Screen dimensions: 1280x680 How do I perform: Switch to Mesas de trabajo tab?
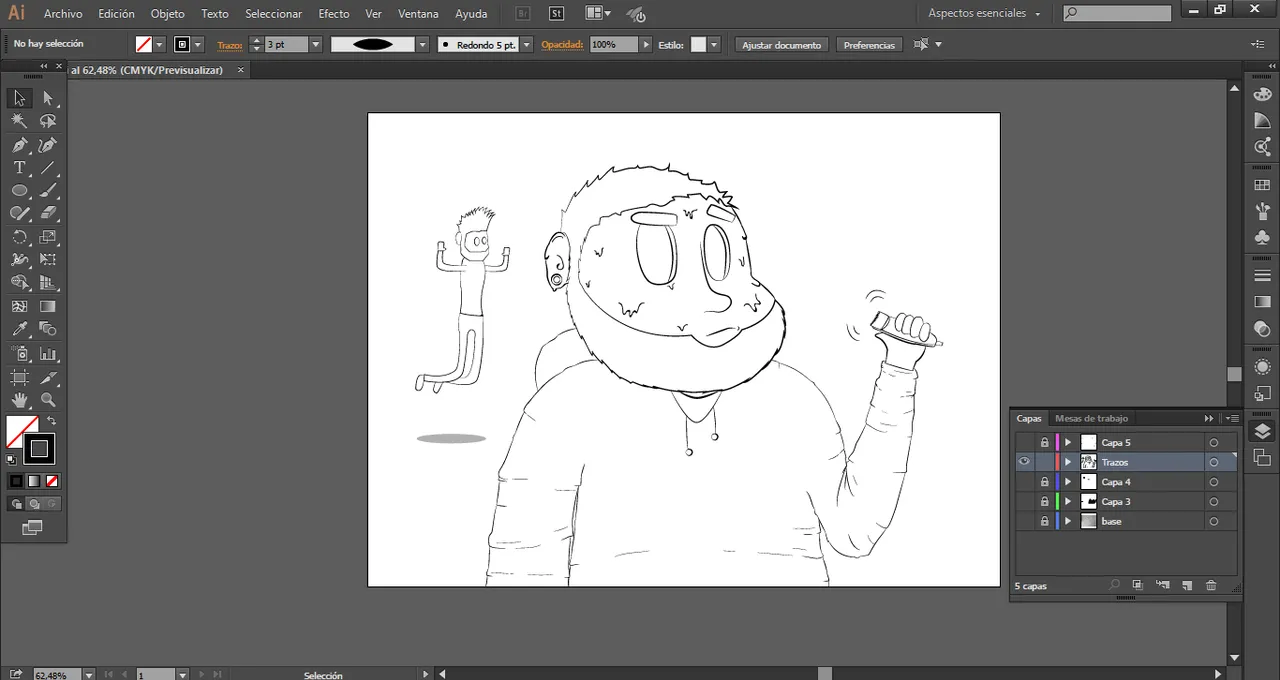click(1091, 418)
